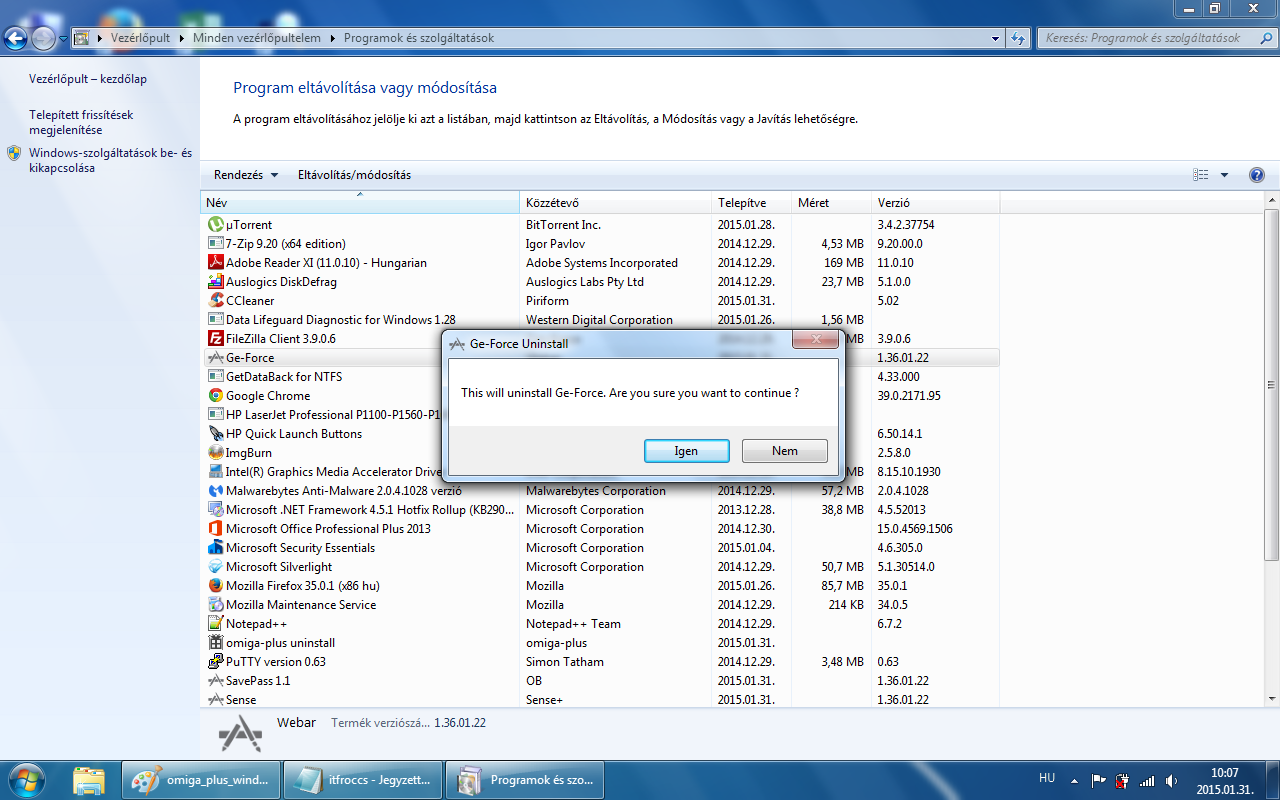Screen dimensions: 1280x800
Task: Click the Control Panel search field
Action: click(x=1140, y=38)
